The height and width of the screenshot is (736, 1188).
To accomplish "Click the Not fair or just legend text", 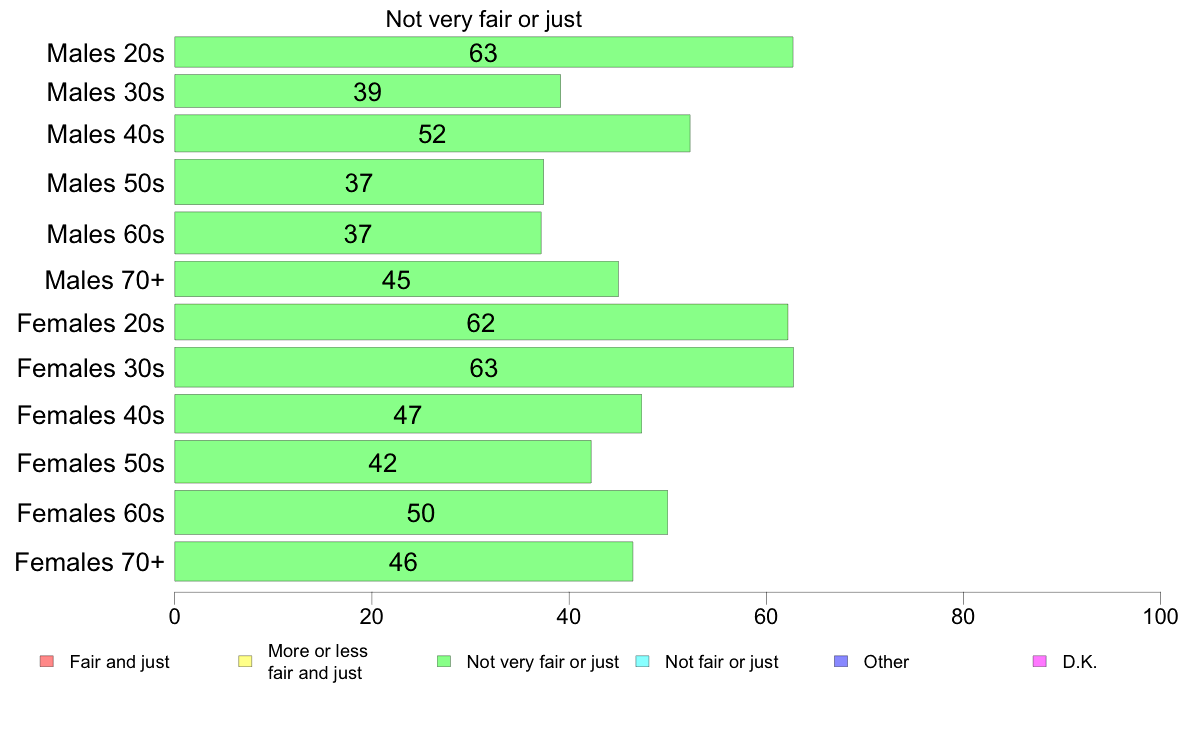I will (721, 662).
